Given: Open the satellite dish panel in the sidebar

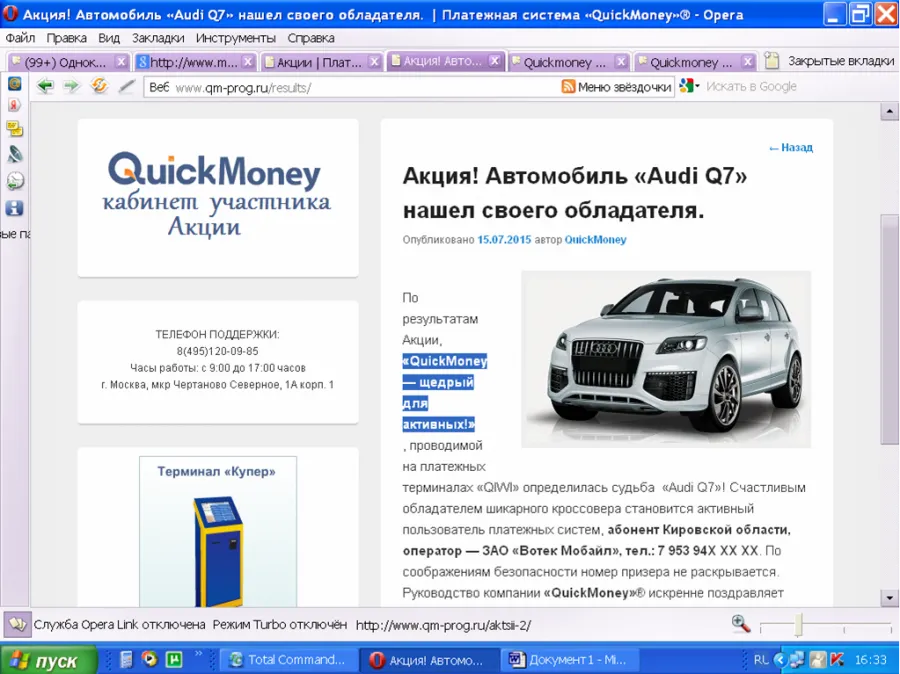Looking at the screenshot, I should point(14,154).
